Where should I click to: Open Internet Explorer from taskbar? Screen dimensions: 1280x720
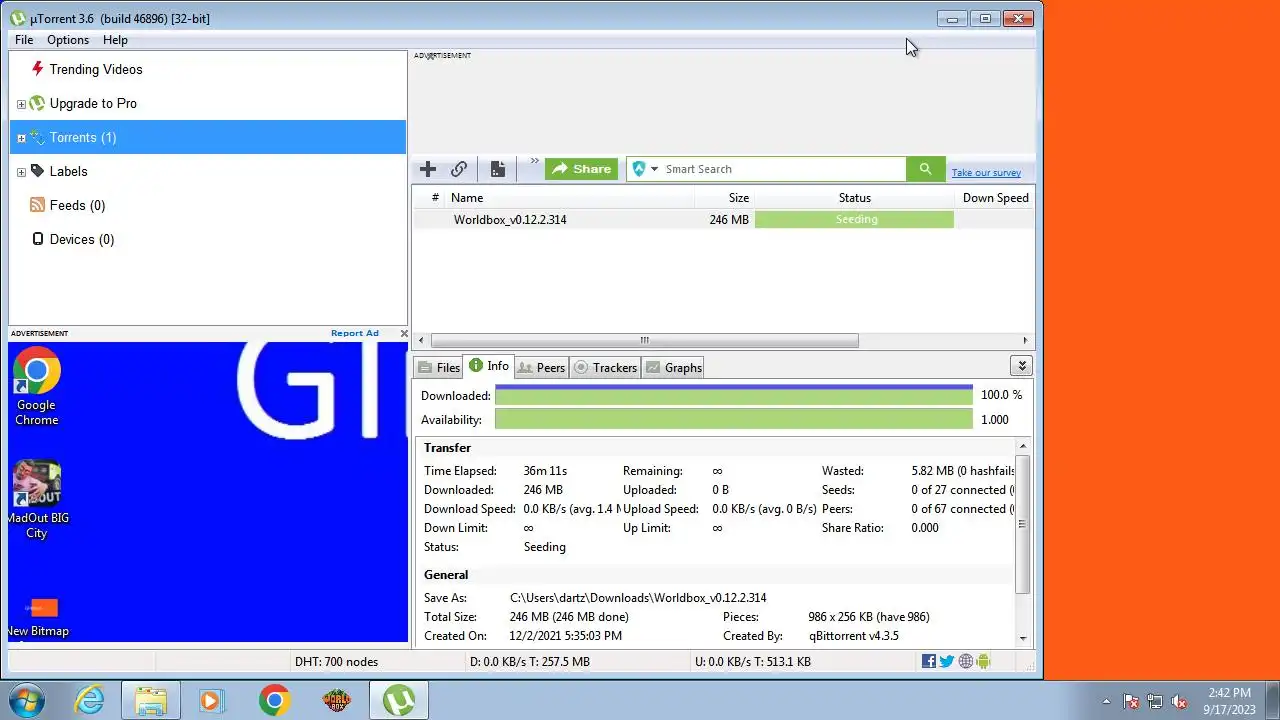[90, 700]
